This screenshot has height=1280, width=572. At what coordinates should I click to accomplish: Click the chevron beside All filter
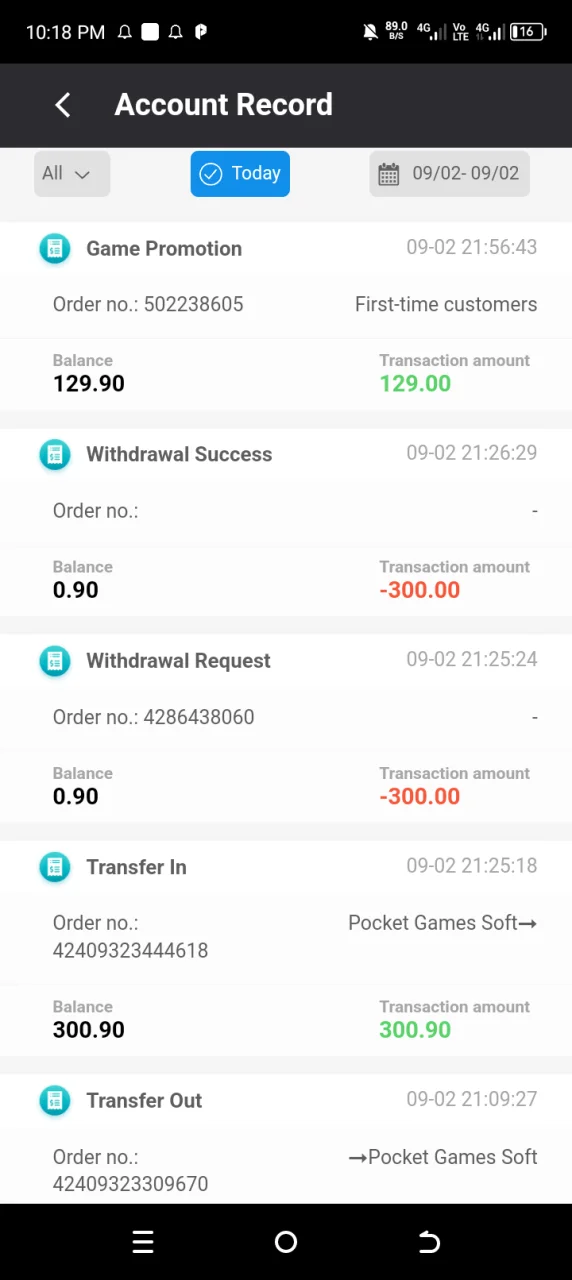click(82, 174)
